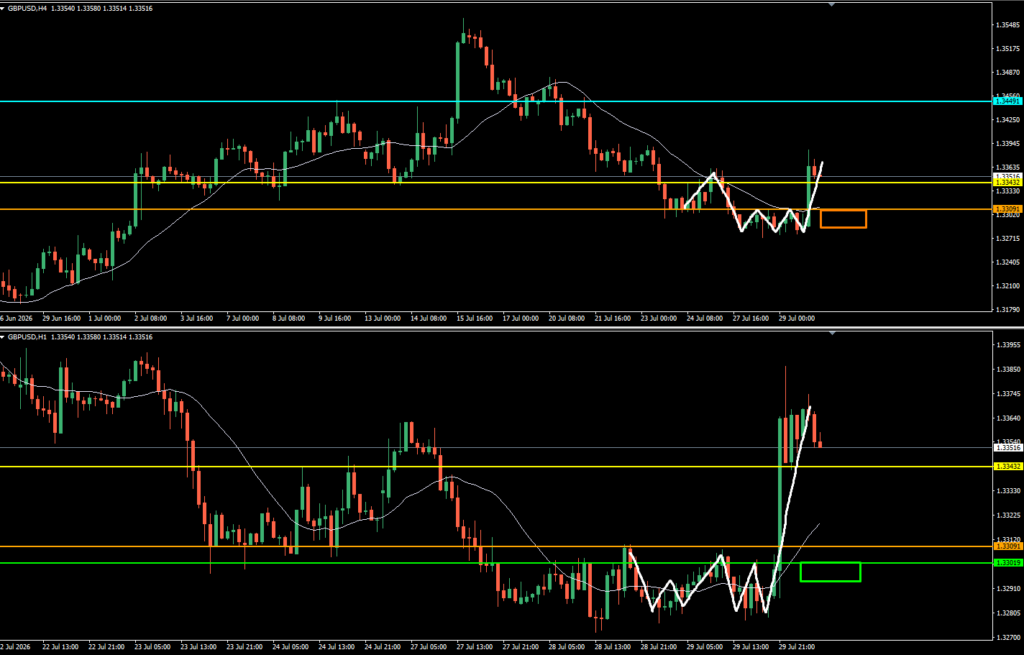Viewport: 1024px width, 655px height.
Task: Click the yellow 1.33432 label on H4 chart
Action: [1008, 183]
